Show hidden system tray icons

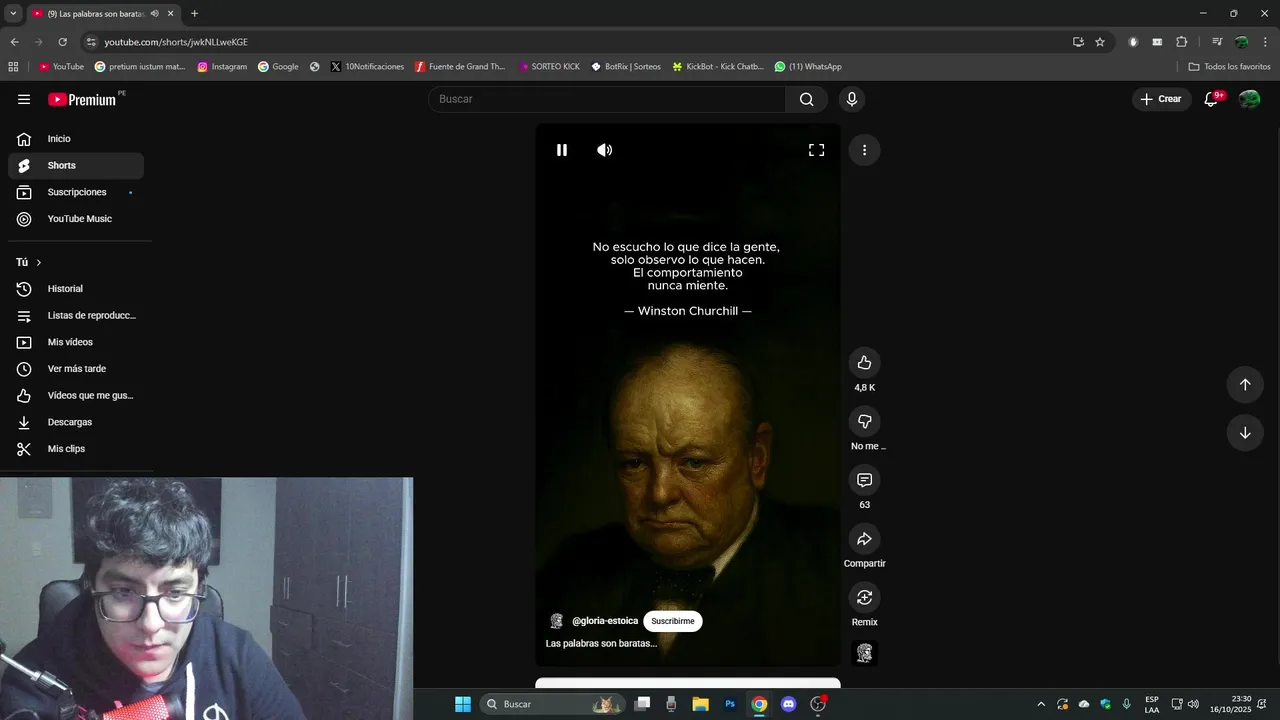tap(1041, 704)
